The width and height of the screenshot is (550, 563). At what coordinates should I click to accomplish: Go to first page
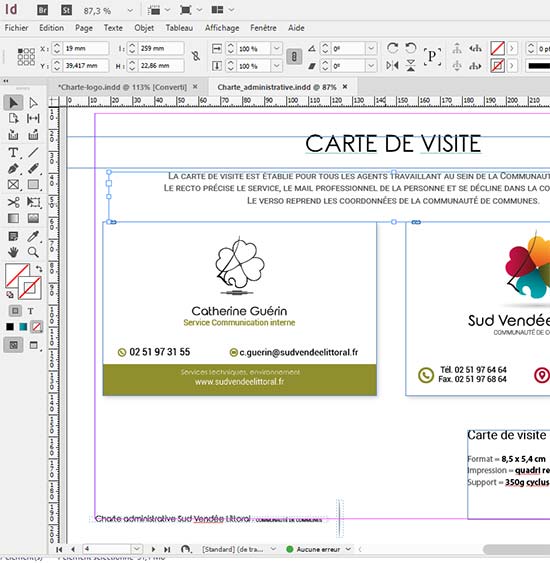tap(59, 549)
